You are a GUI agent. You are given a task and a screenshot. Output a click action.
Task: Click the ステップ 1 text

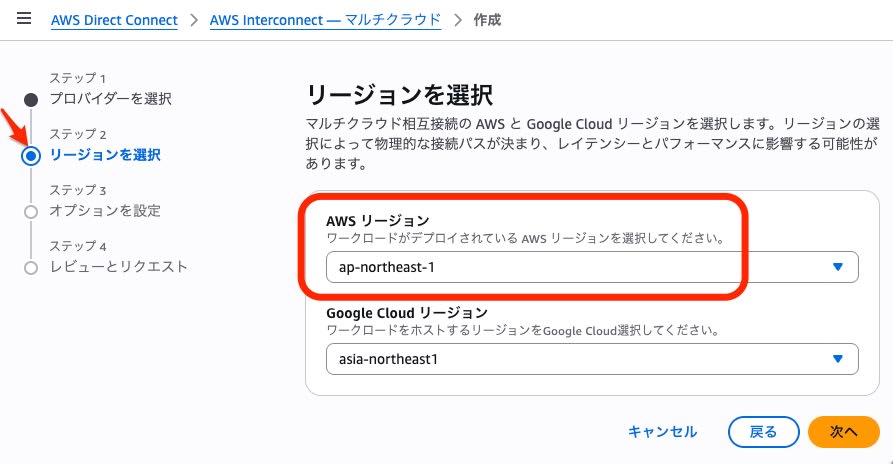click(x=77, y=78)
